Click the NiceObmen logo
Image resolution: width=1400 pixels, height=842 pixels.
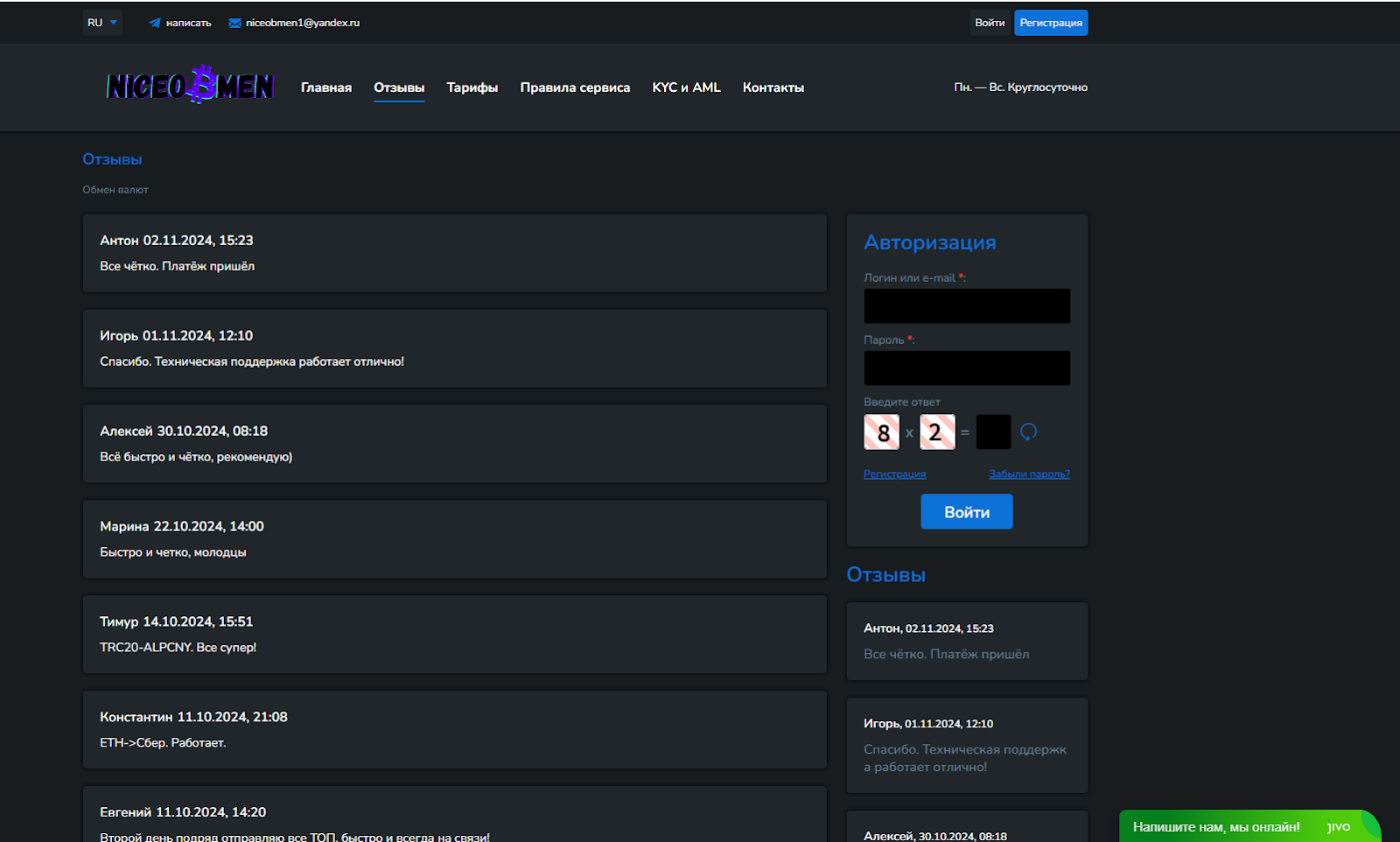(191, 85)
